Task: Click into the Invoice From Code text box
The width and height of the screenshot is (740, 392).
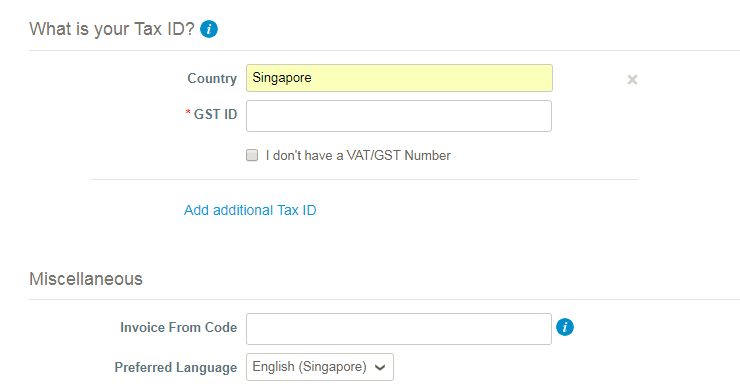Action: coord(399,329)
